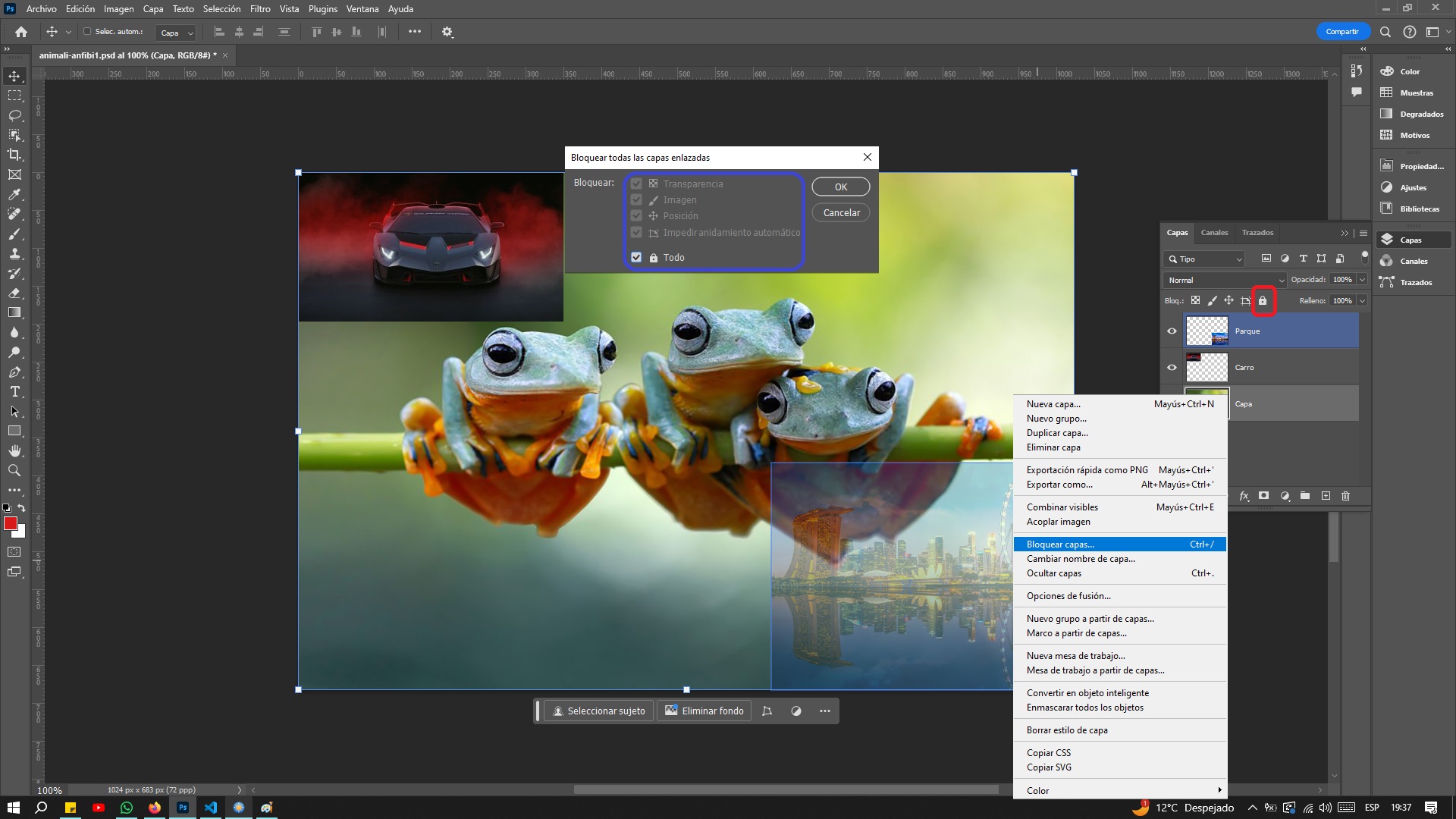Click the Lasso tool icon
The height and width of the screenshot is (819, 1456).
tap(14, 113)
